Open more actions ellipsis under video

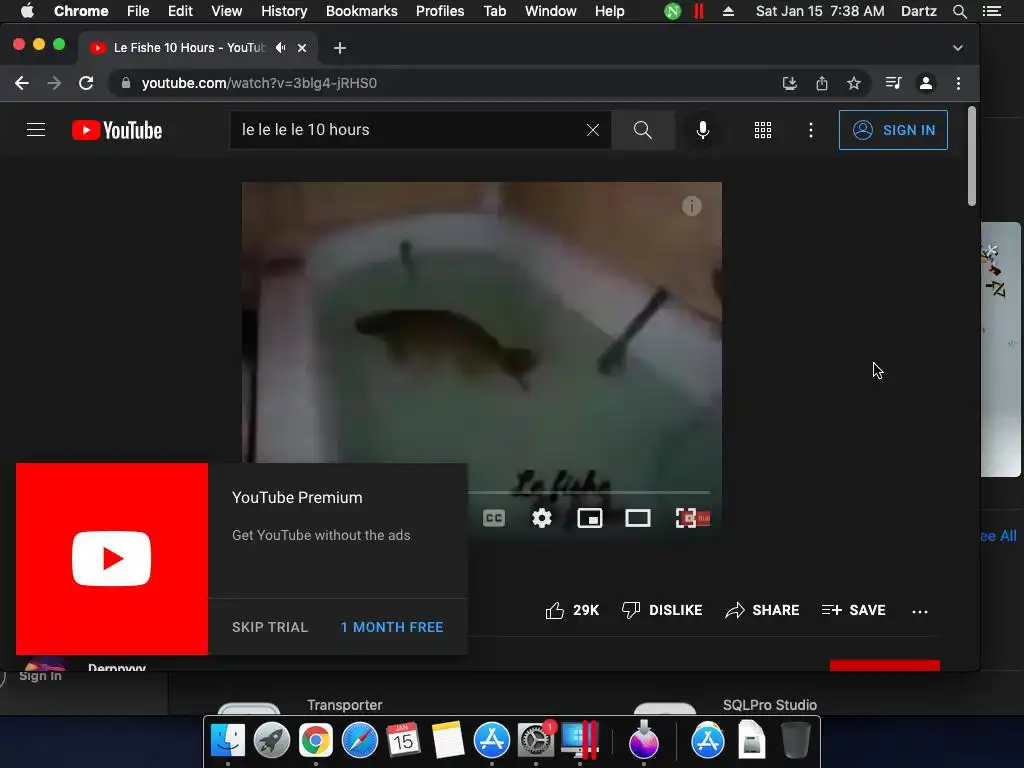(x=920, y=612)
